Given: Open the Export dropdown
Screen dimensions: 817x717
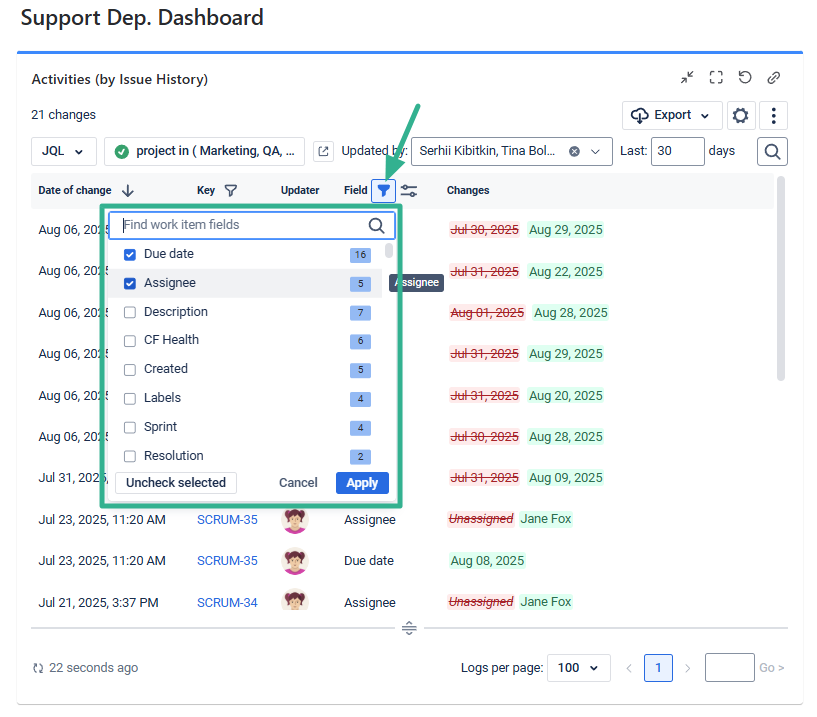Looking at the screenshot, I should pos(672,116).
